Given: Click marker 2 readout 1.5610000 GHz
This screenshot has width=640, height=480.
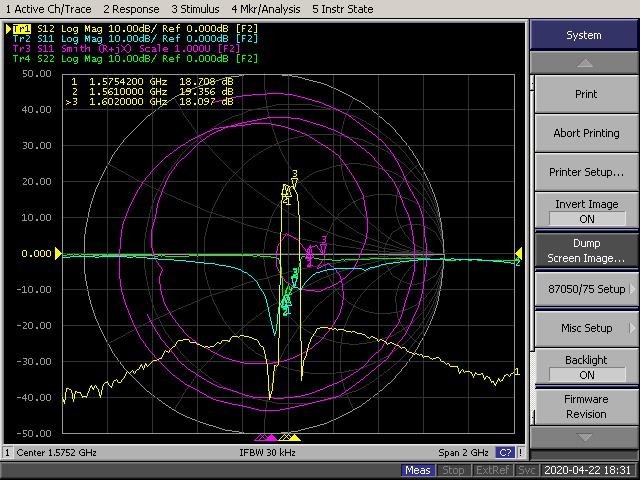Looking at the screenshot, I should [152, 91].
